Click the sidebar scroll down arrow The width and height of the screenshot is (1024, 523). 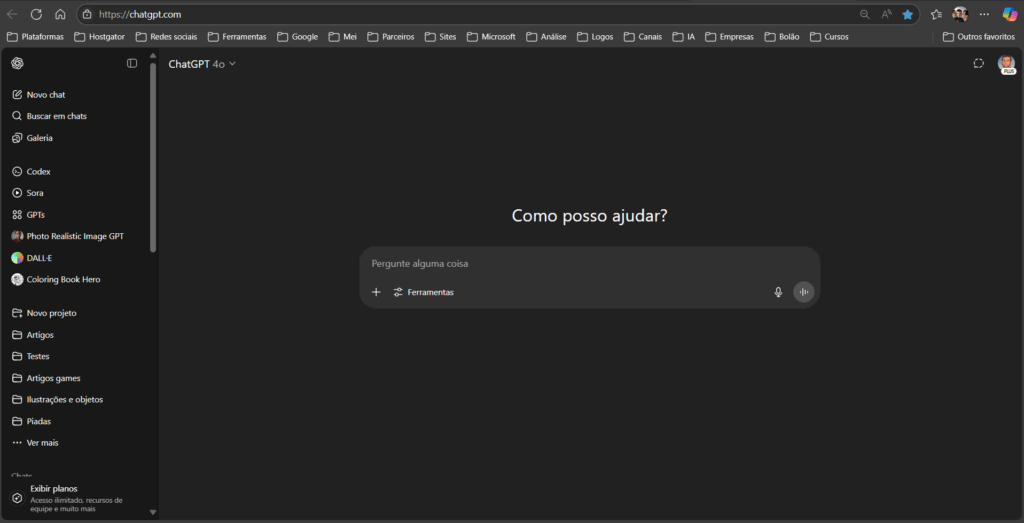coord(153,513)
